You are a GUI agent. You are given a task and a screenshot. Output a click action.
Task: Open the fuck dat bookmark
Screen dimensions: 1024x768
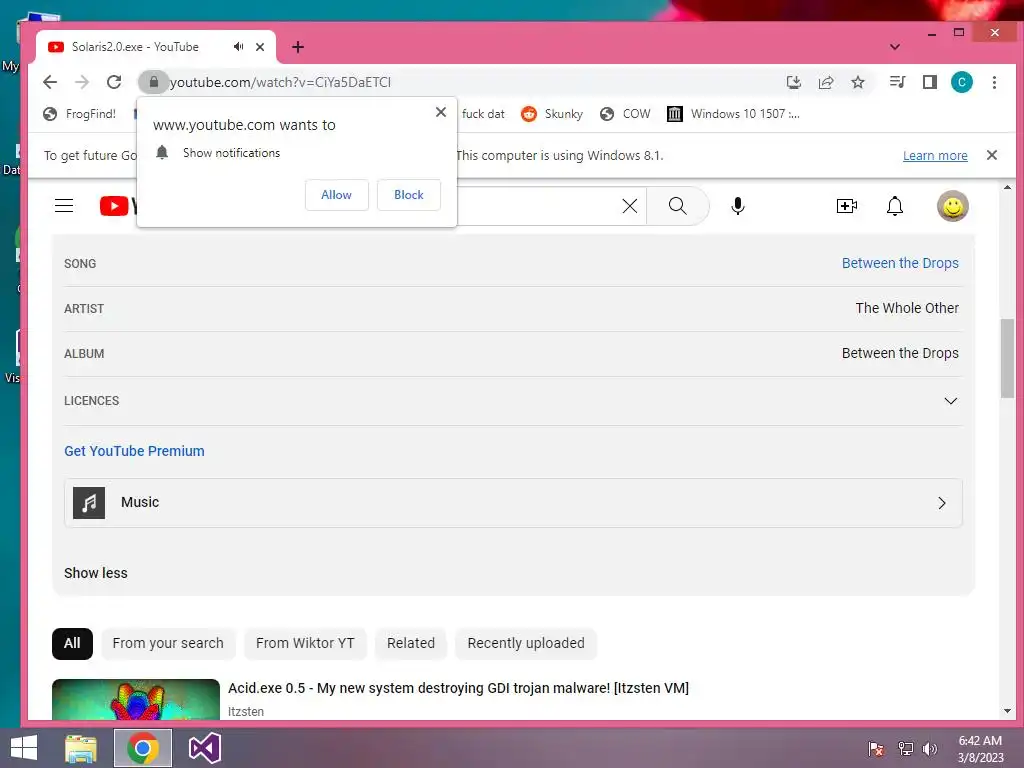click(x=483, y=114)
